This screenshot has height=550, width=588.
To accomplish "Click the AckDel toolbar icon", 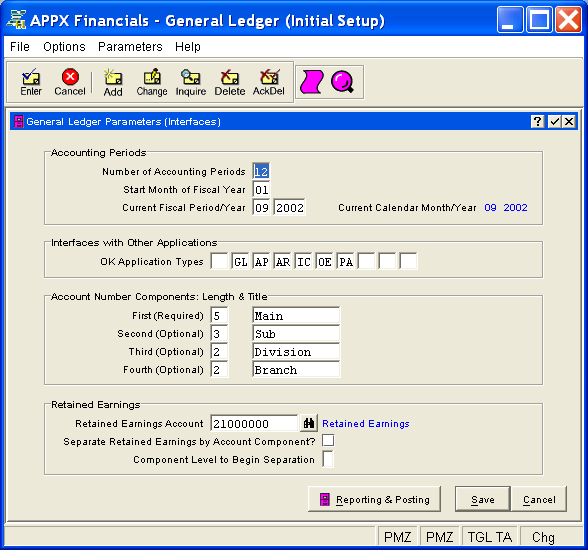I will (269, 82).
